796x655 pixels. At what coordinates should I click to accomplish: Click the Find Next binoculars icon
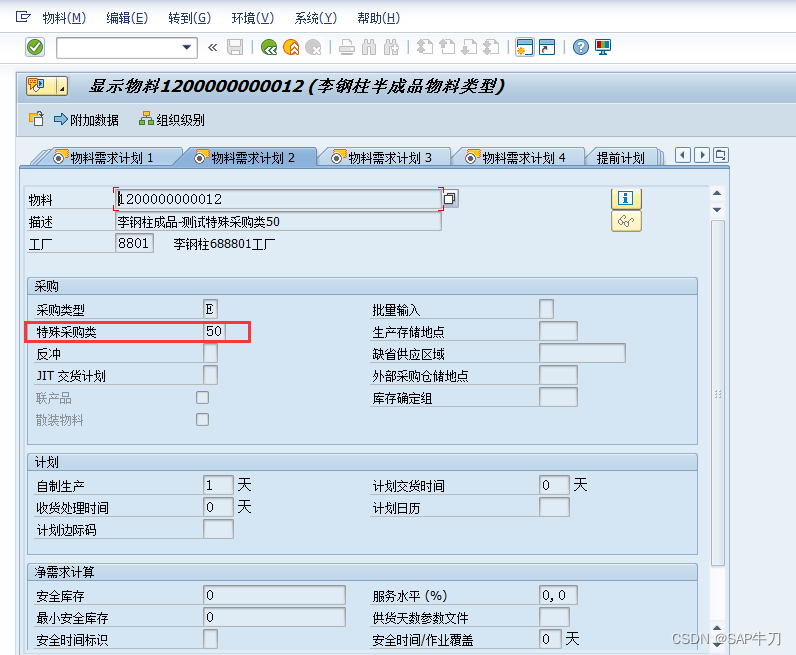(391, 48)
